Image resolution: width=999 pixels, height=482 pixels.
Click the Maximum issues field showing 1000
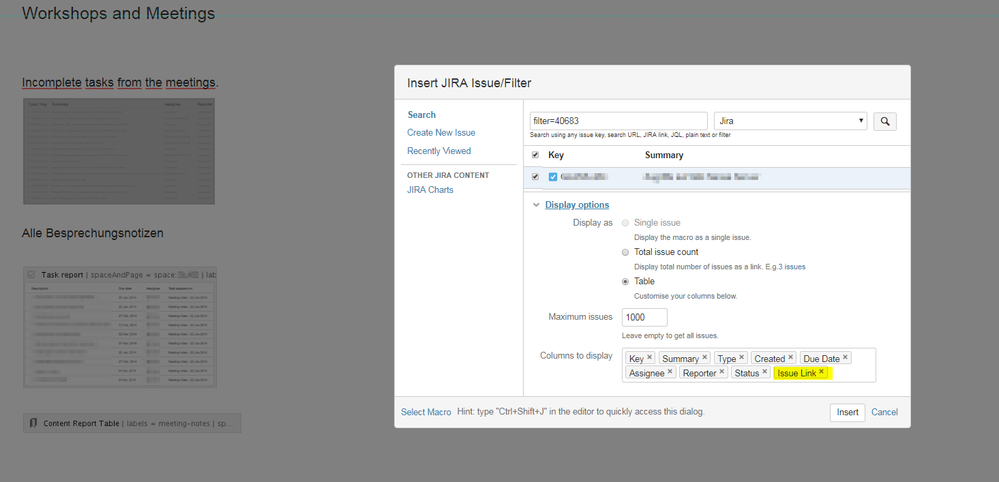click(x=645, y=317)
